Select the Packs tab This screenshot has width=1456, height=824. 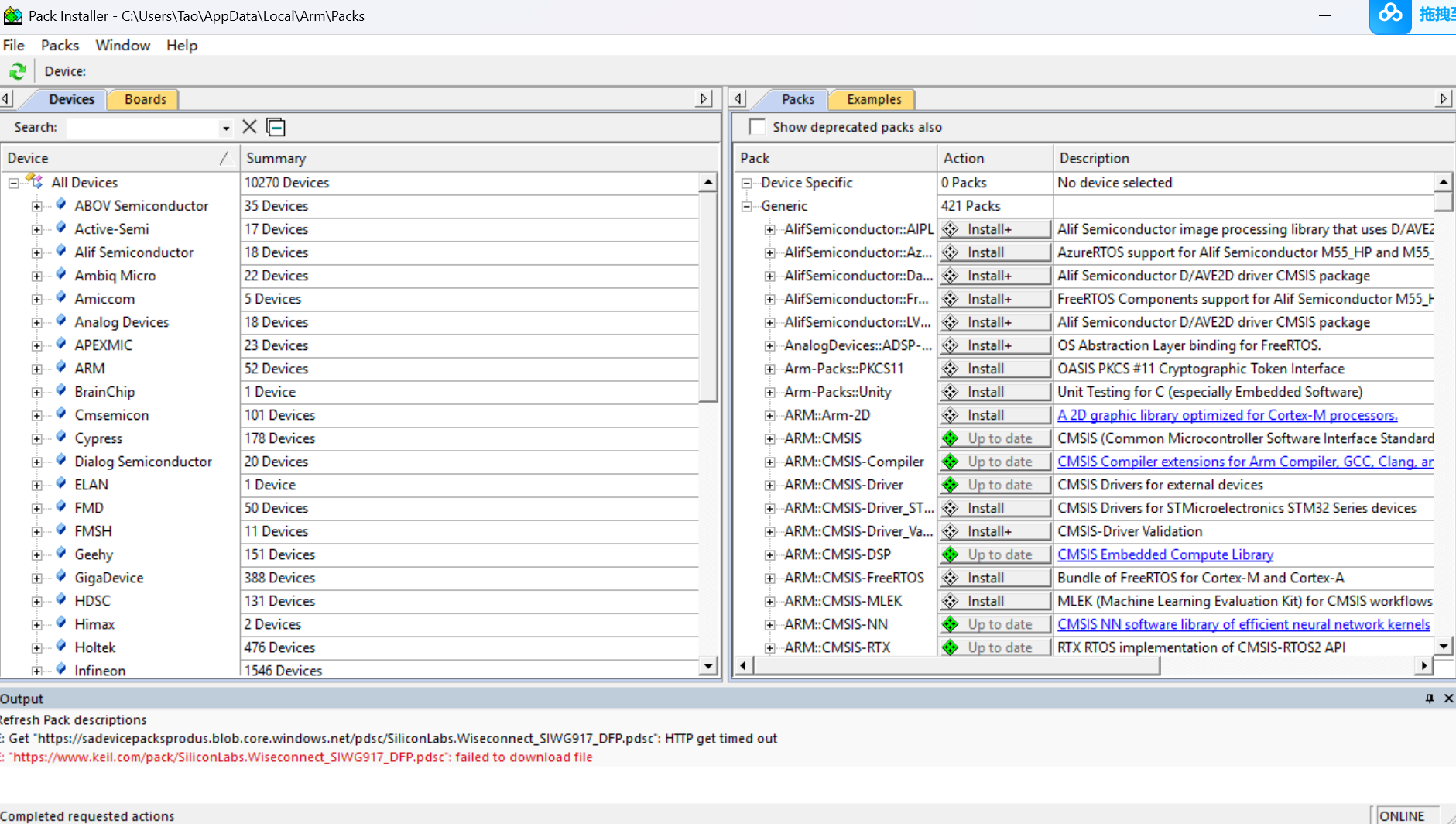click(797, 99)
